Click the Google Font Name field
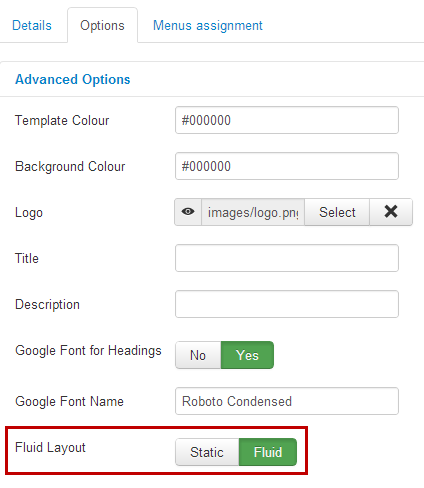The height and width of the screenshot is (488, 424). coord(287,401)
